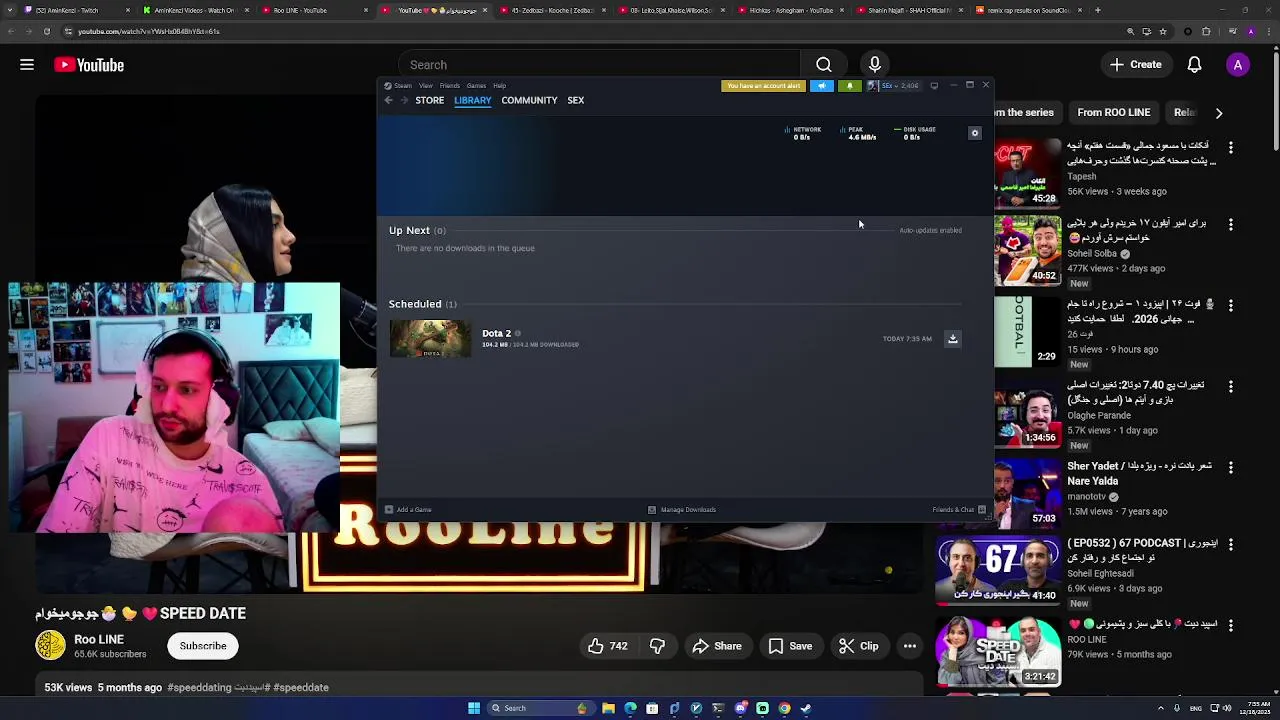Open Chrome from the taskbar
Image resolution: width=1280 pixels, height=720 pixels.
784,708
